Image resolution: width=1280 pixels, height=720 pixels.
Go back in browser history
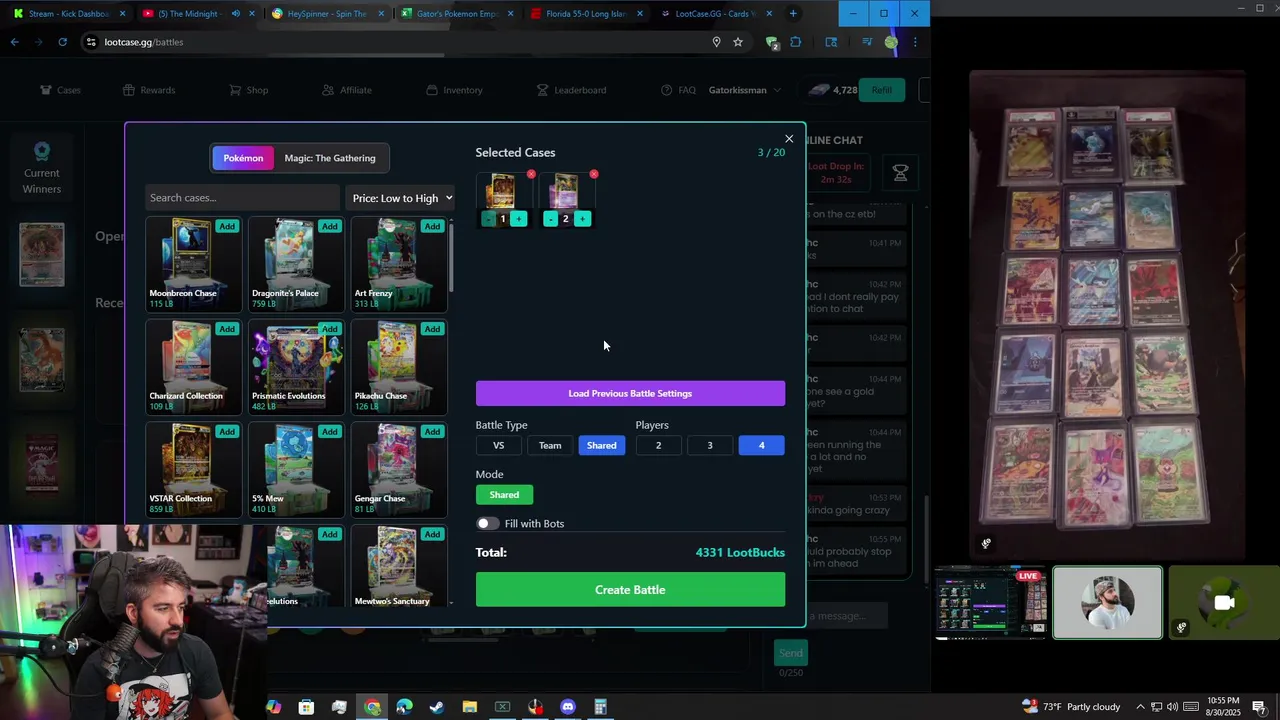(x=14, y=42)
